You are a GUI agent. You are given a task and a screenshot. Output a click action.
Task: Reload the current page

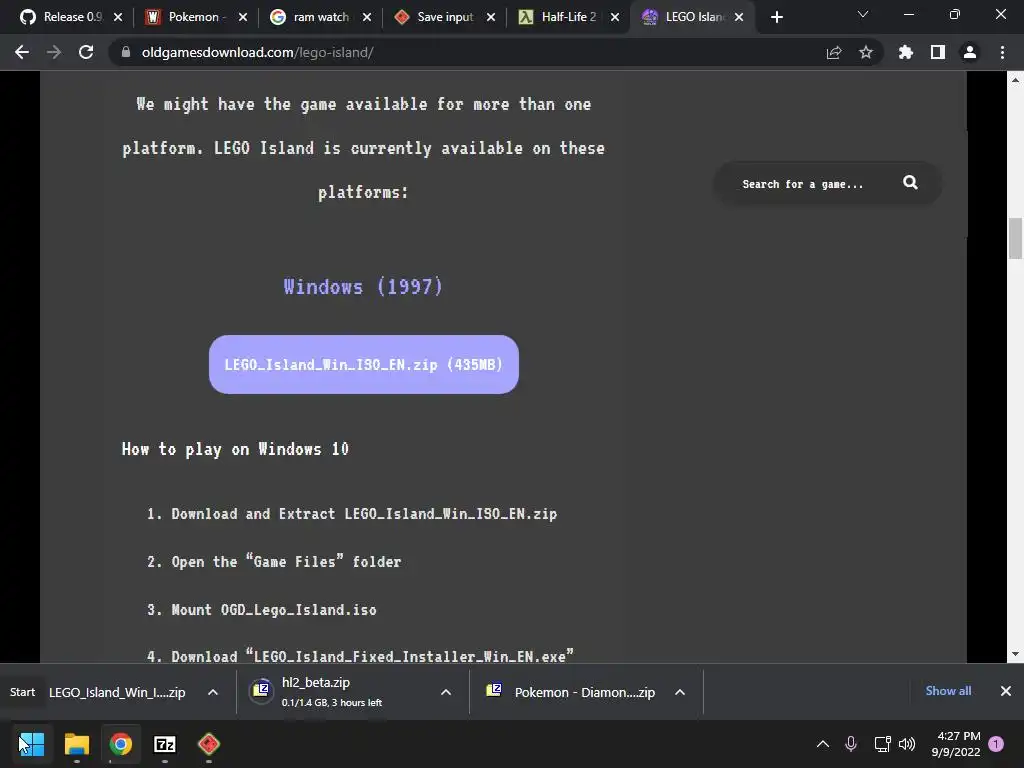(x=86, y=52)
